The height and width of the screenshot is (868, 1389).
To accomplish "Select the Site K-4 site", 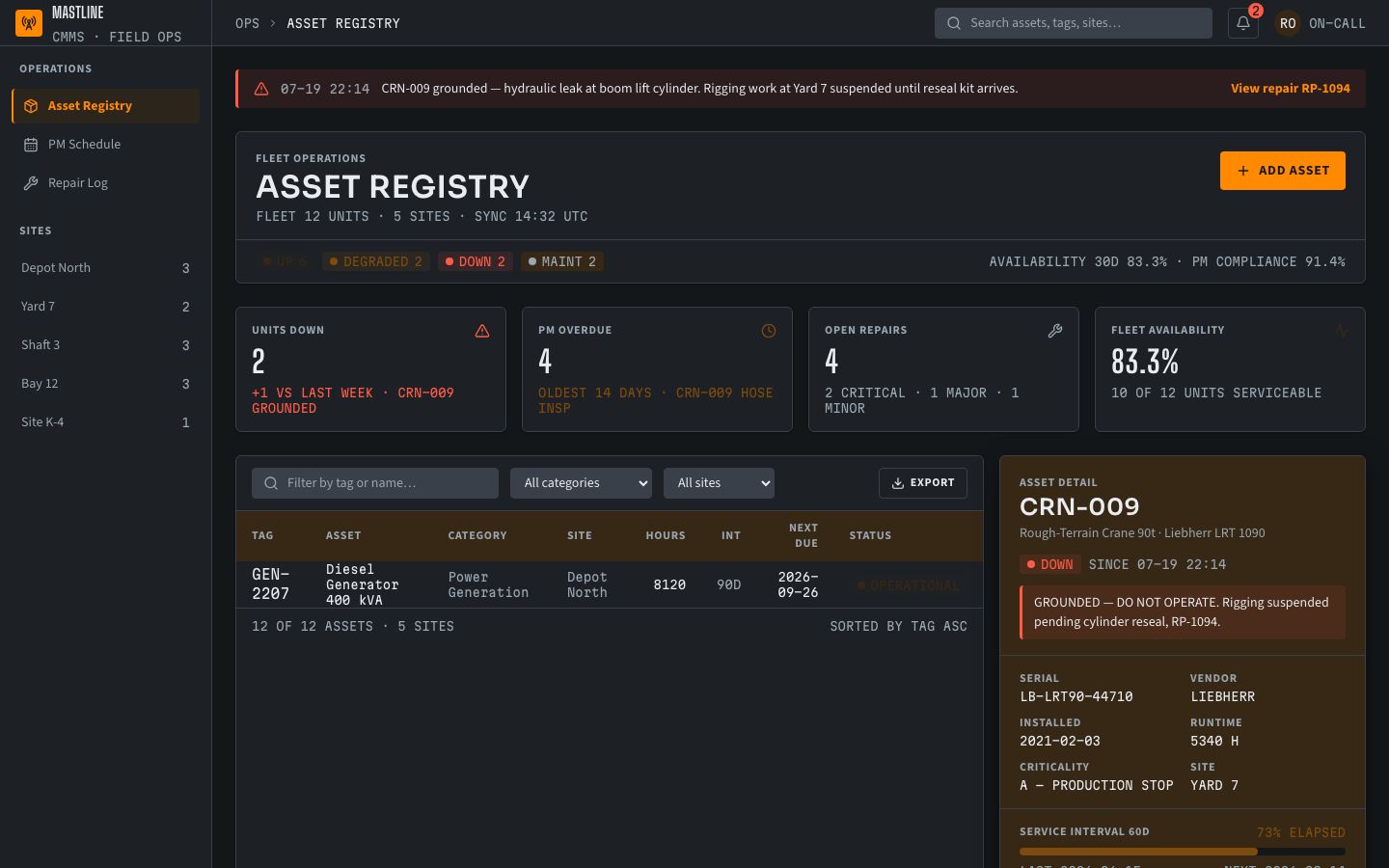I will (x=105, y=422).
